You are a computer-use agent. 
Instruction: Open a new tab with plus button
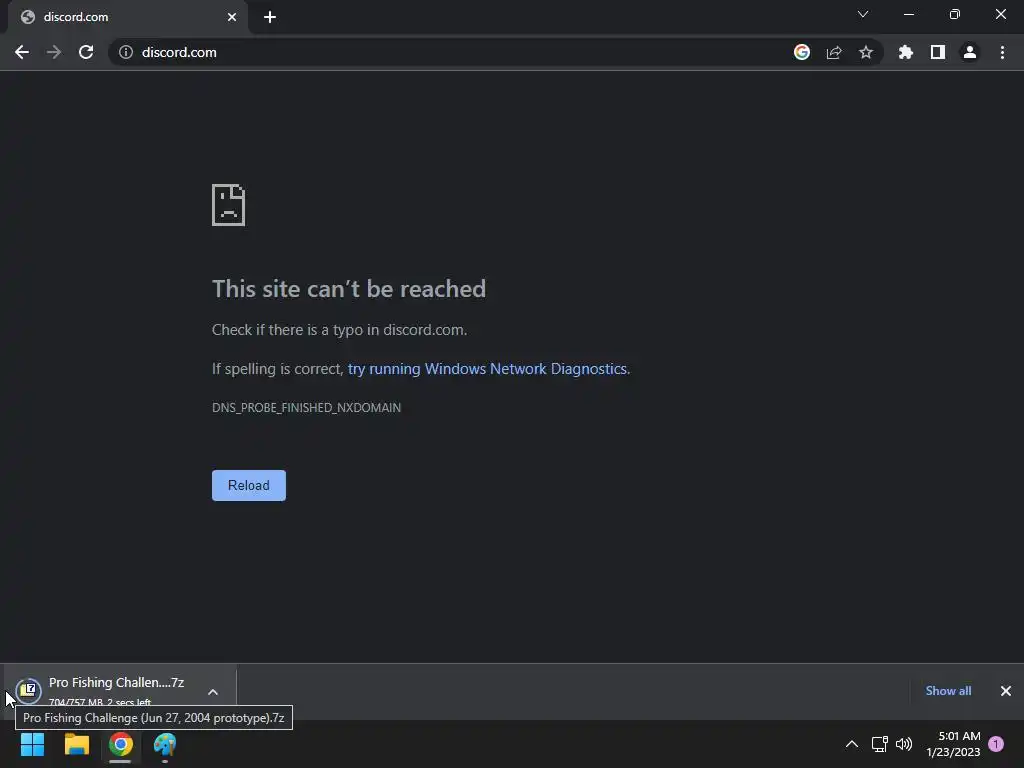coord(270,17)
